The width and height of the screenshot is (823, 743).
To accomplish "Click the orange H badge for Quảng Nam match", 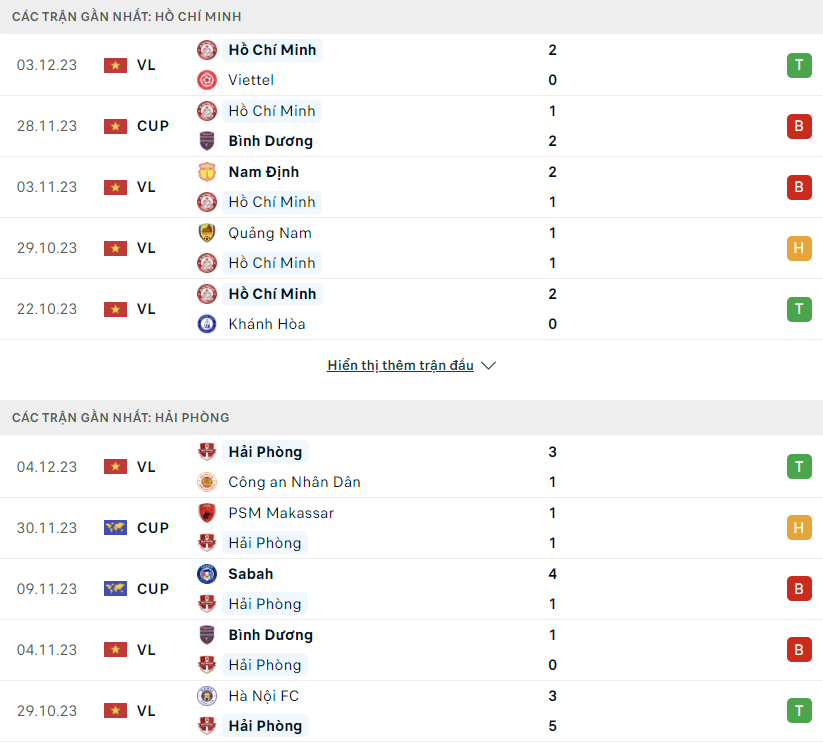I will click(x=799, y=248).
